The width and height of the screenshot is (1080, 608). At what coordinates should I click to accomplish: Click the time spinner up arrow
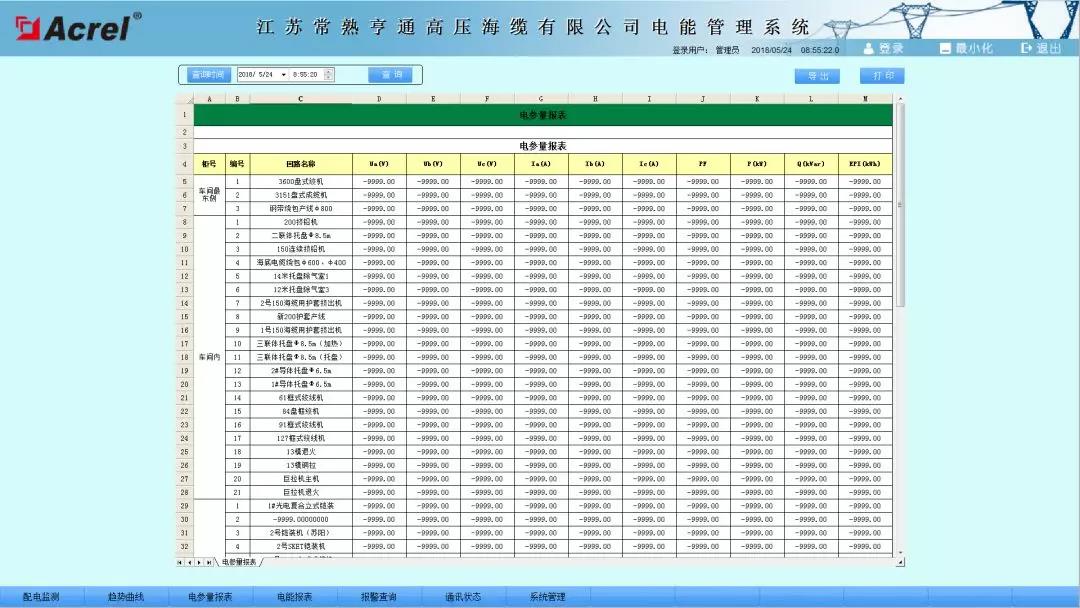(x=329, y=72)
